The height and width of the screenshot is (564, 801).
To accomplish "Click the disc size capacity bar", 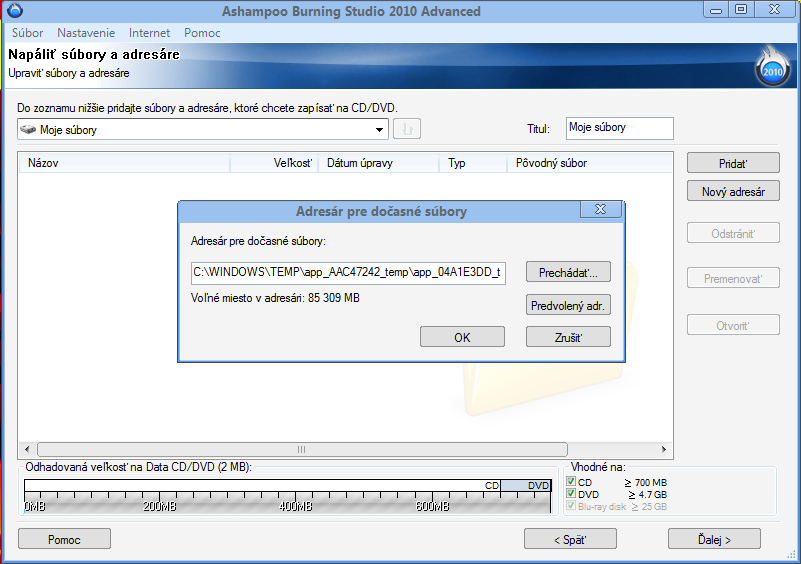I will pyautogui.click(x=288, y=496).
